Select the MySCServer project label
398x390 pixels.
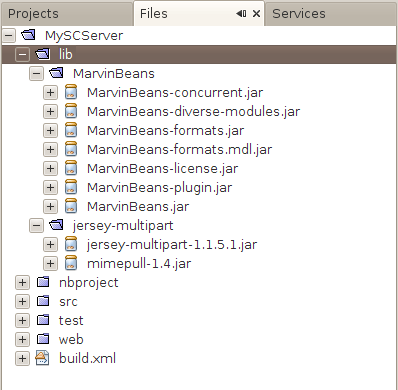pos(84,36)
